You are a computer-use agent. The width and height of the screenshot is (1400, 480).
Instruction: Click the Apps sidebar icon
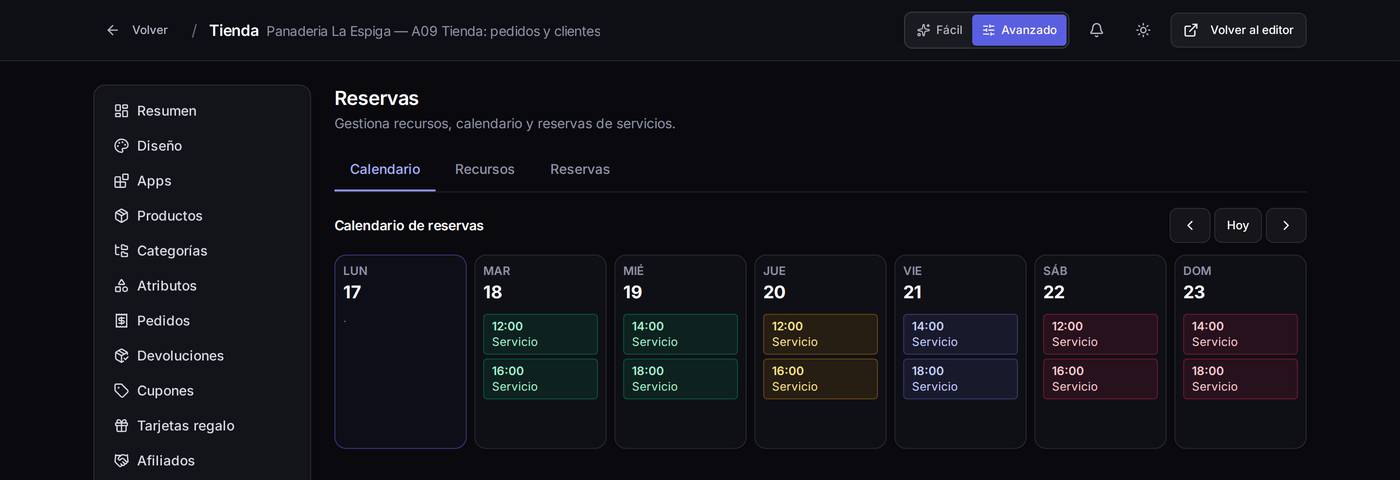(121, 181)
